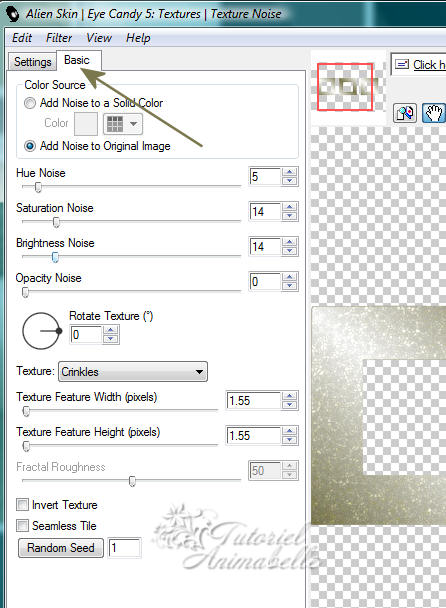
Task: Click the color grid palette icon
Action: (x=115, y=124)
